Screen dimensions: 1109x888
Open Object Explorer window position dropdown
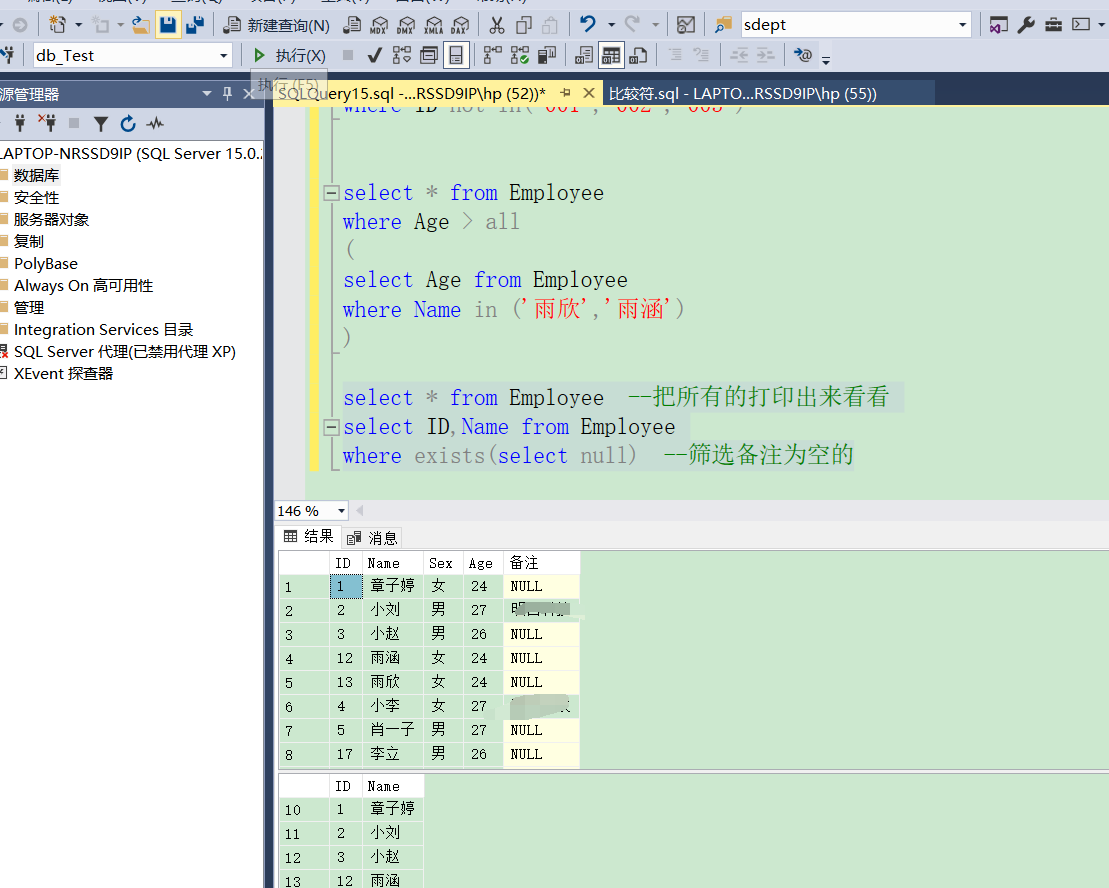(207, 93)
